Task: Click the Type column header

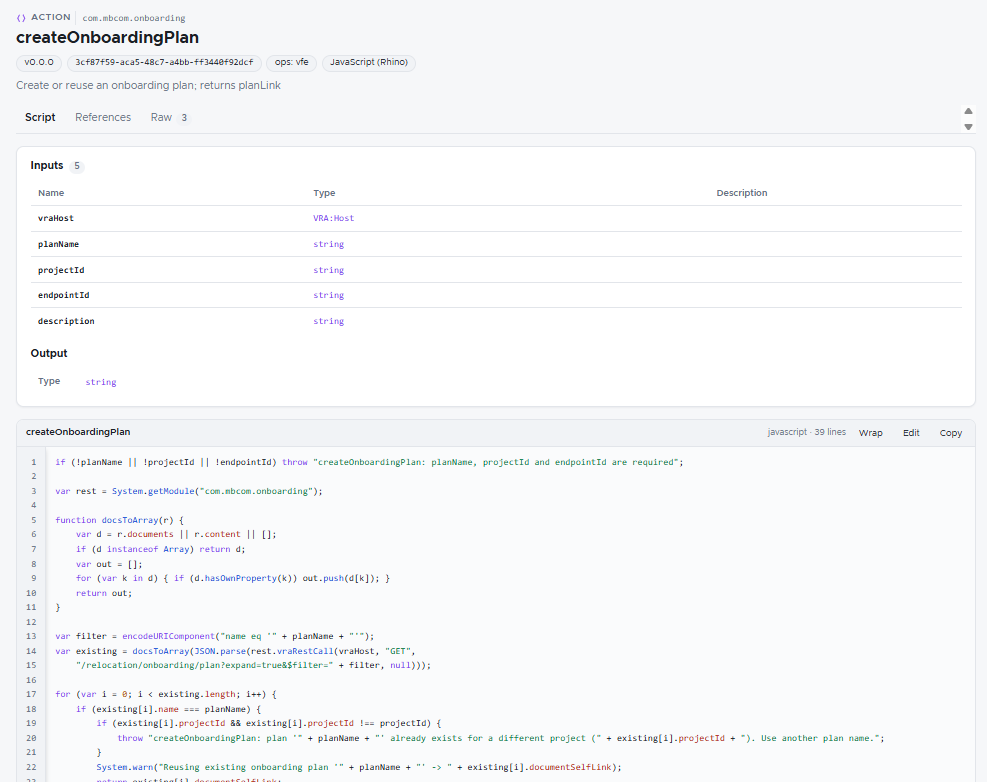Action: 324,193
